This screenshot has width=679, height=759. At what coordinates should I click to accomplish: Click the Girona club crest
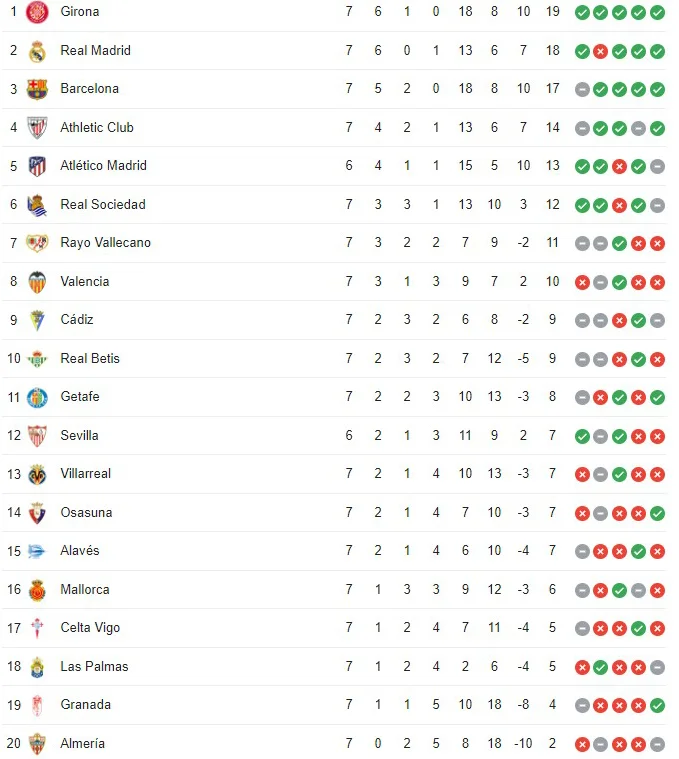click(x=37, y=12)
